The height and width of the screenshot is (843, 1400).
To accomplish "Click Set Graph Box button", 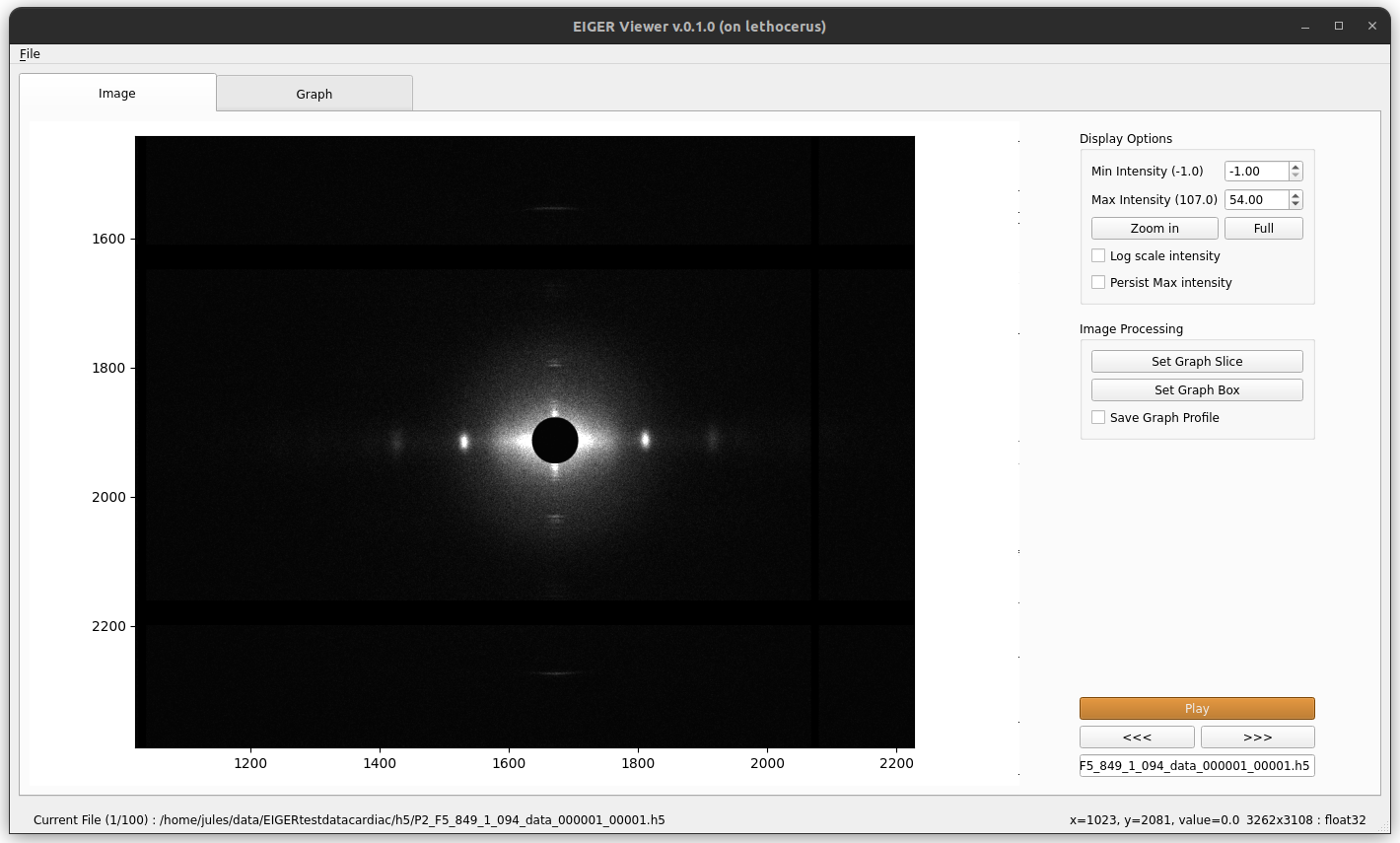I will point(1197,389).
